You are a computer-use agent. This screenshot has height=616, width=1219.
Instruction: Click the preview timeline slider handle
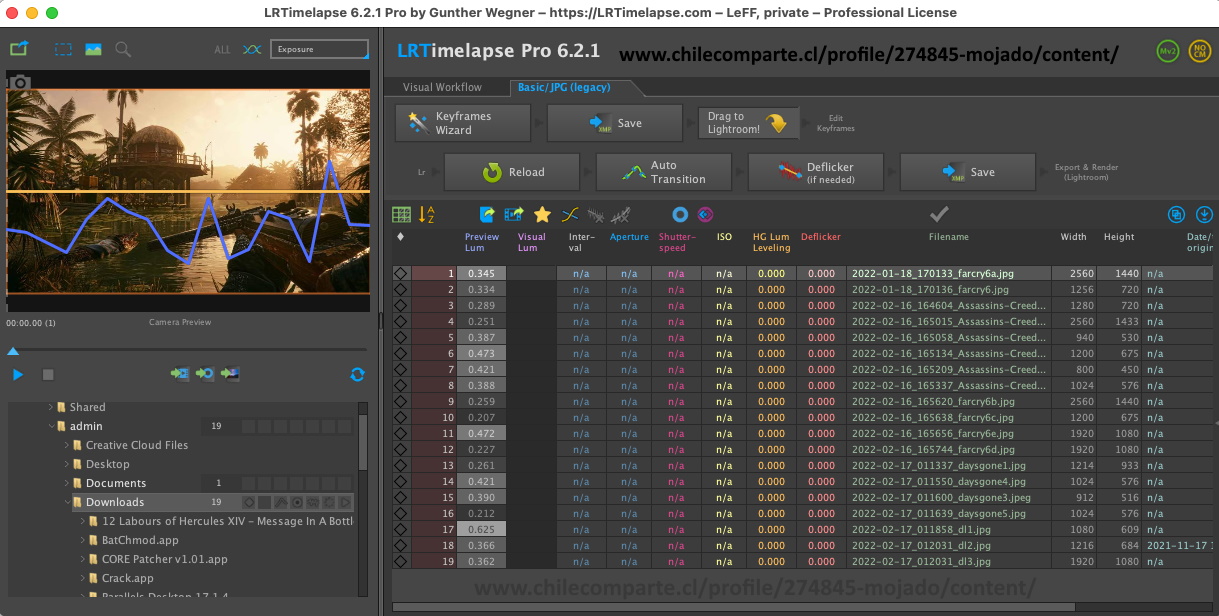click(x=13, y=351)
